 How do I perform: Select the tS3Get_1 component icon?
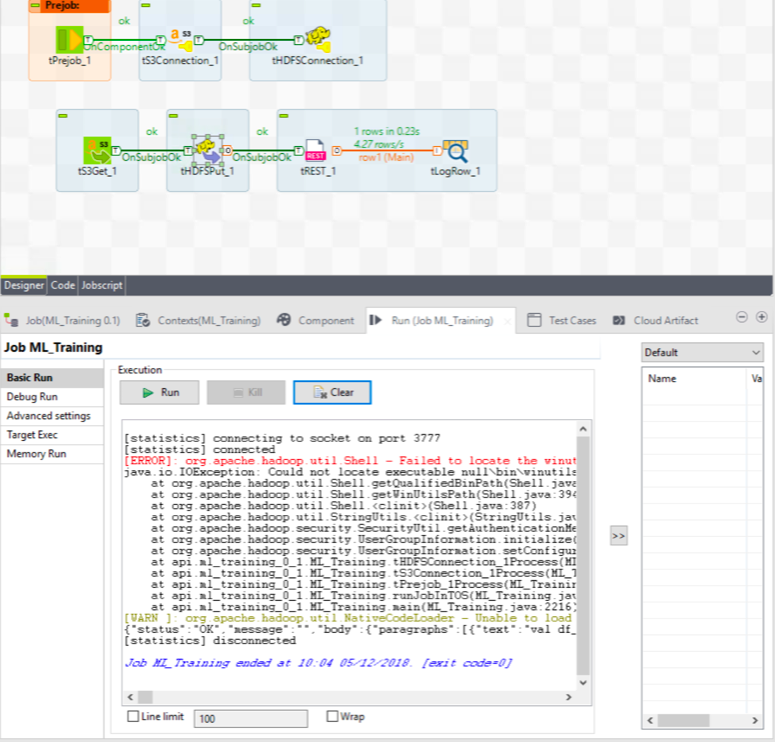coord(97,150)
